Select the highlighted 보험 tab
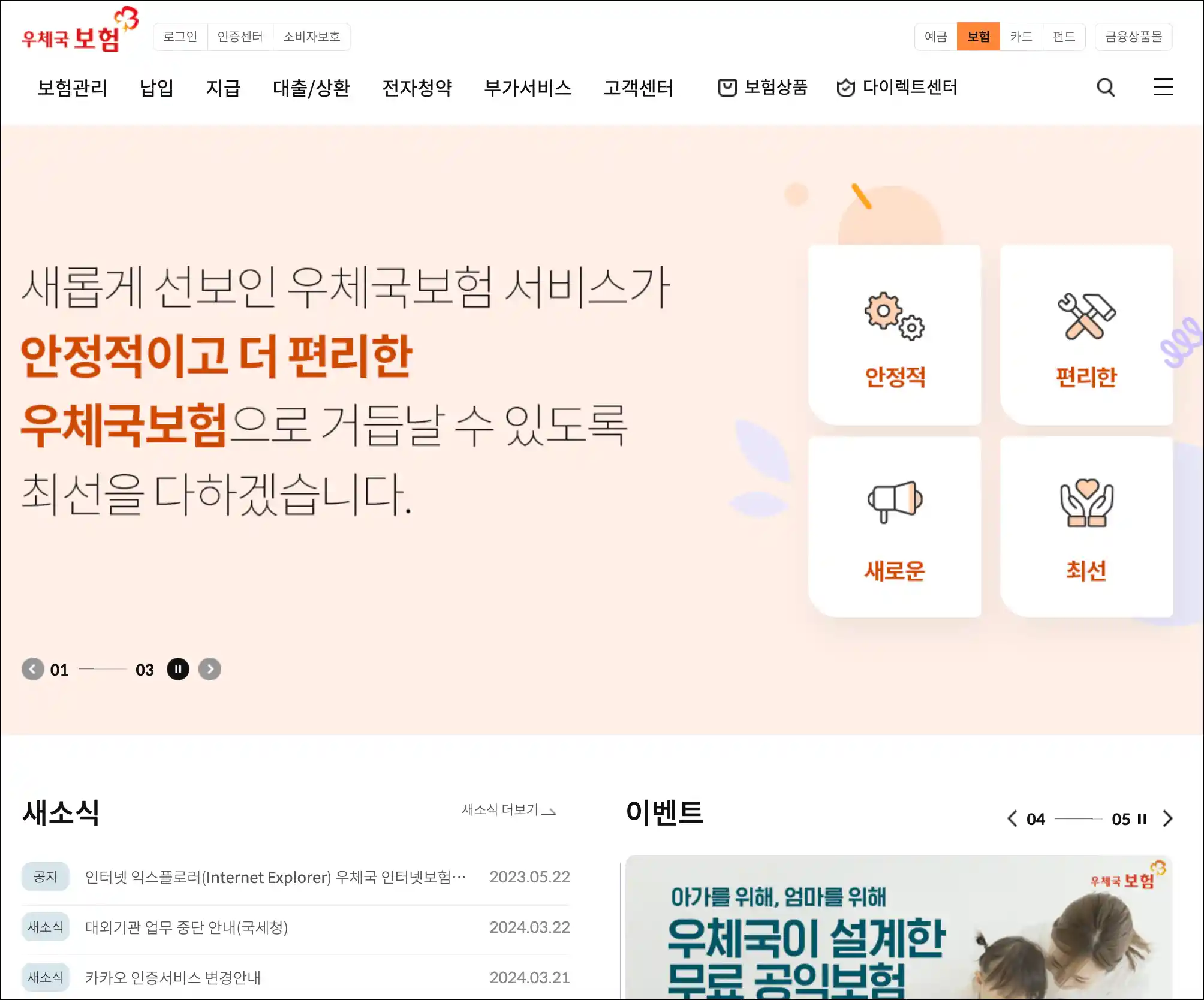Screen dimensions: 1204x1000 pyautogui.click(x=979, y=37)
